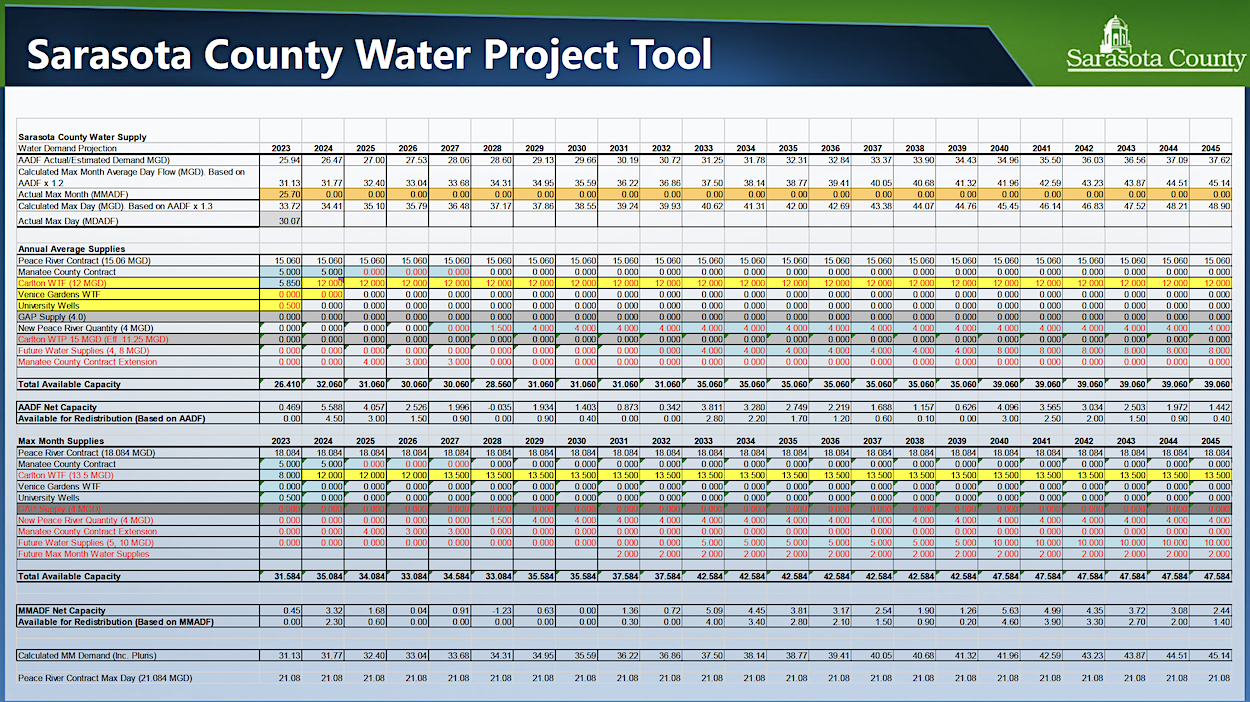Viewport: 1250px width, 702px height.
Task: Click the Annual Average Supplies section header
Action: (71, 248)
